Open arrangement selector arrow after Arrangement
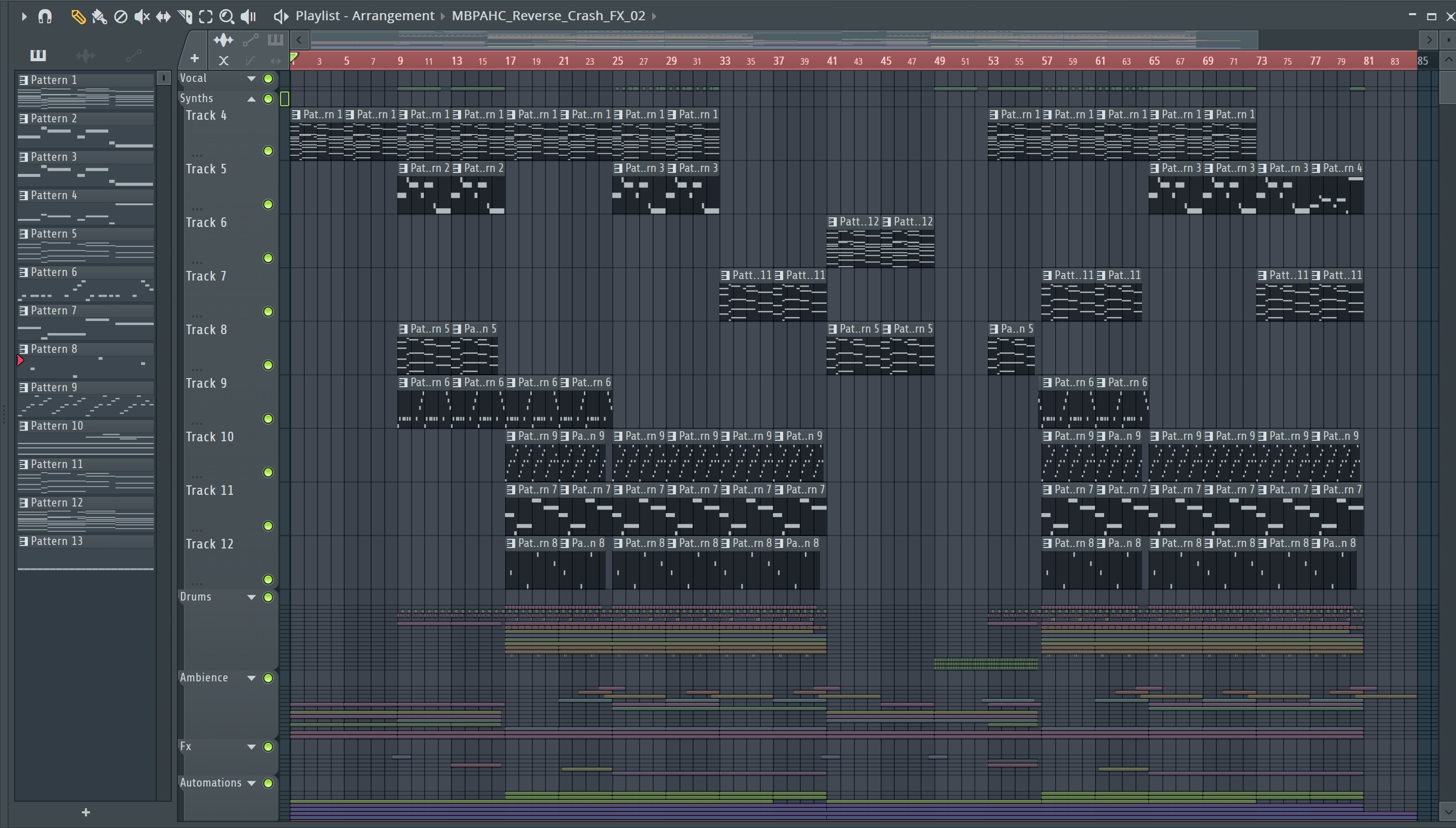Screen dimensions: 1456x828 [443, 17]
